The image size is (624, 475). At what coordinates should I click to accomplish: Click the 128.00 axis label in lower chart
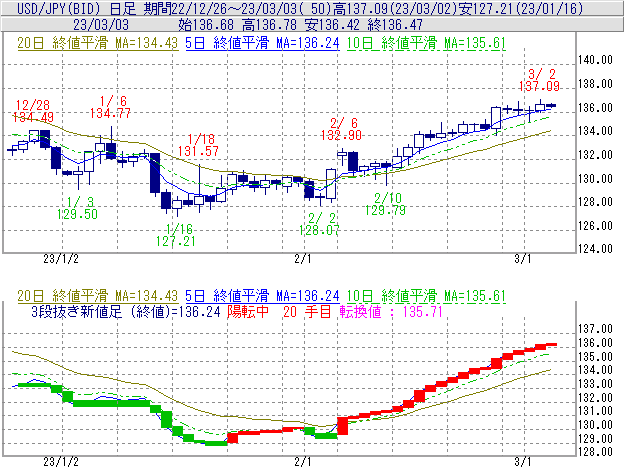pyautogui.click(x=595, y=452)
